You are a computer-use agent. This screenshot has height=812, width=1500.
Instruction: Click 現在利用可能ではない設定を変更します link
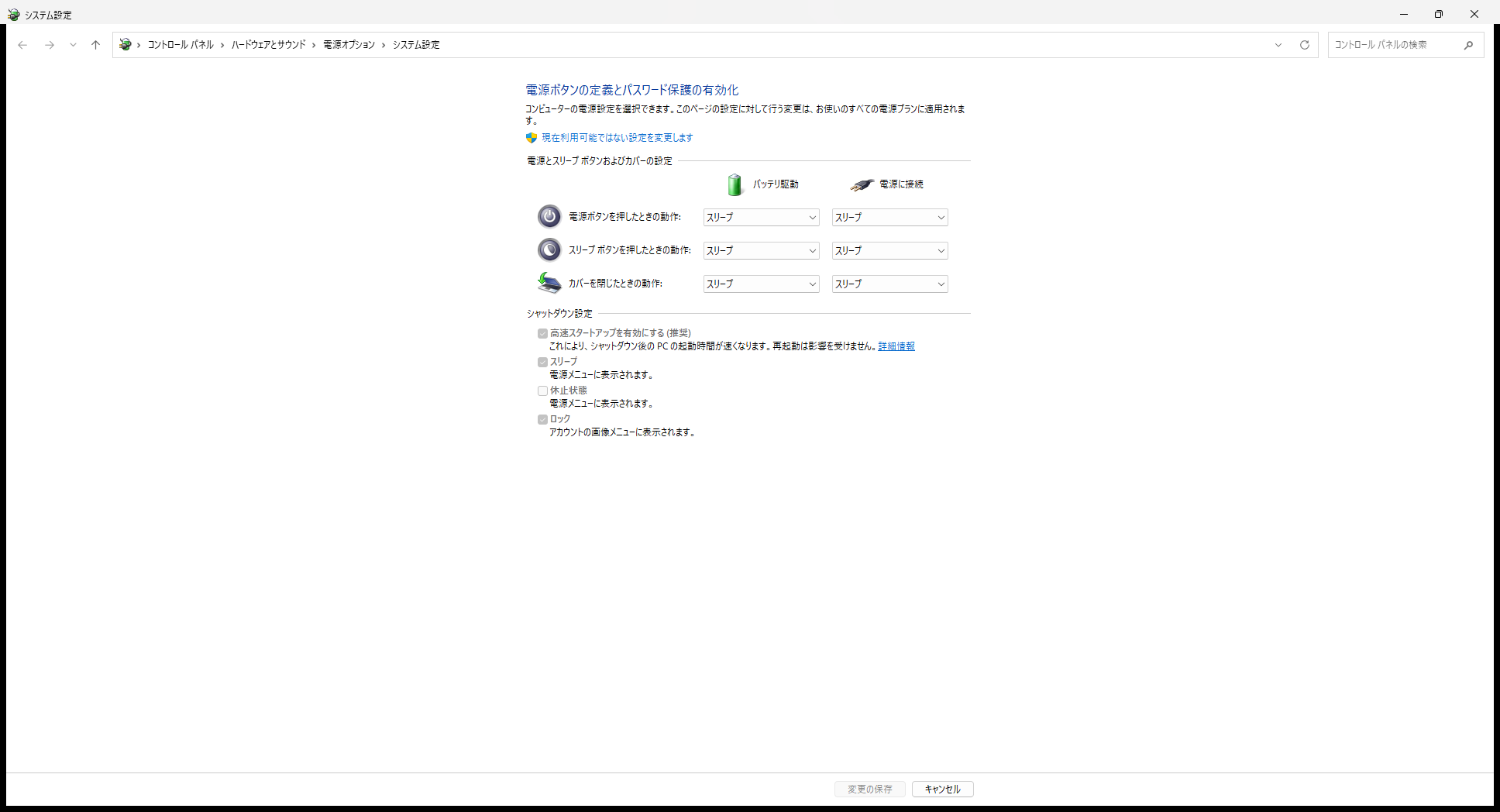click(618, 138)
